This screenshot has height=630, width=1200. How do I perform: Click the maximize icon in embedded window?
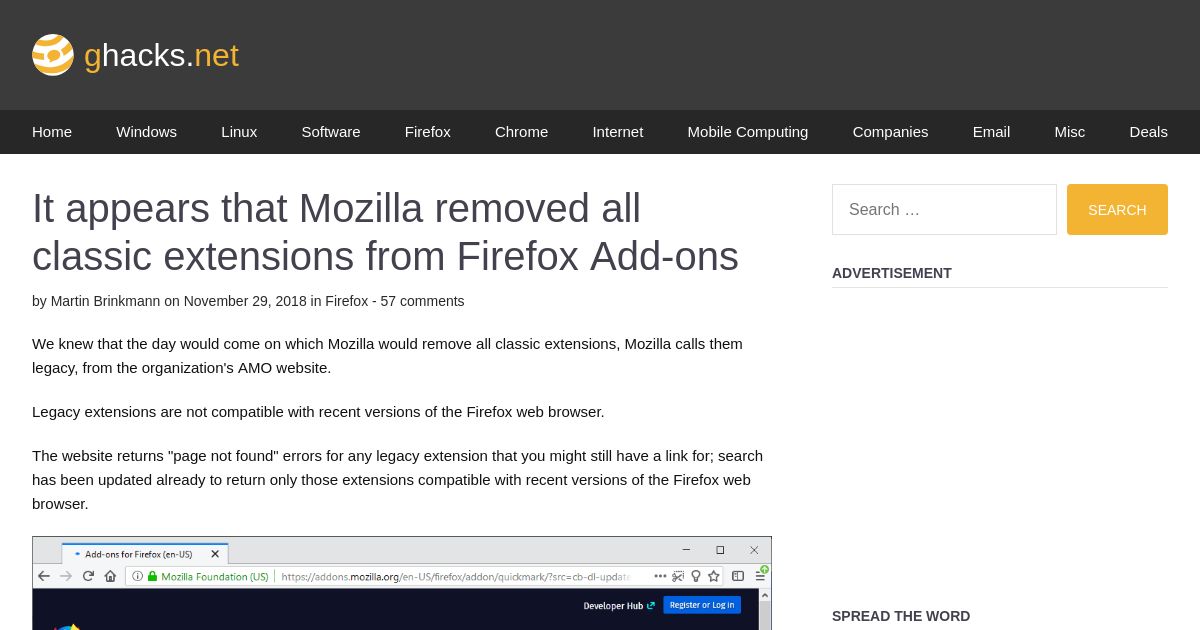(720, 550)
